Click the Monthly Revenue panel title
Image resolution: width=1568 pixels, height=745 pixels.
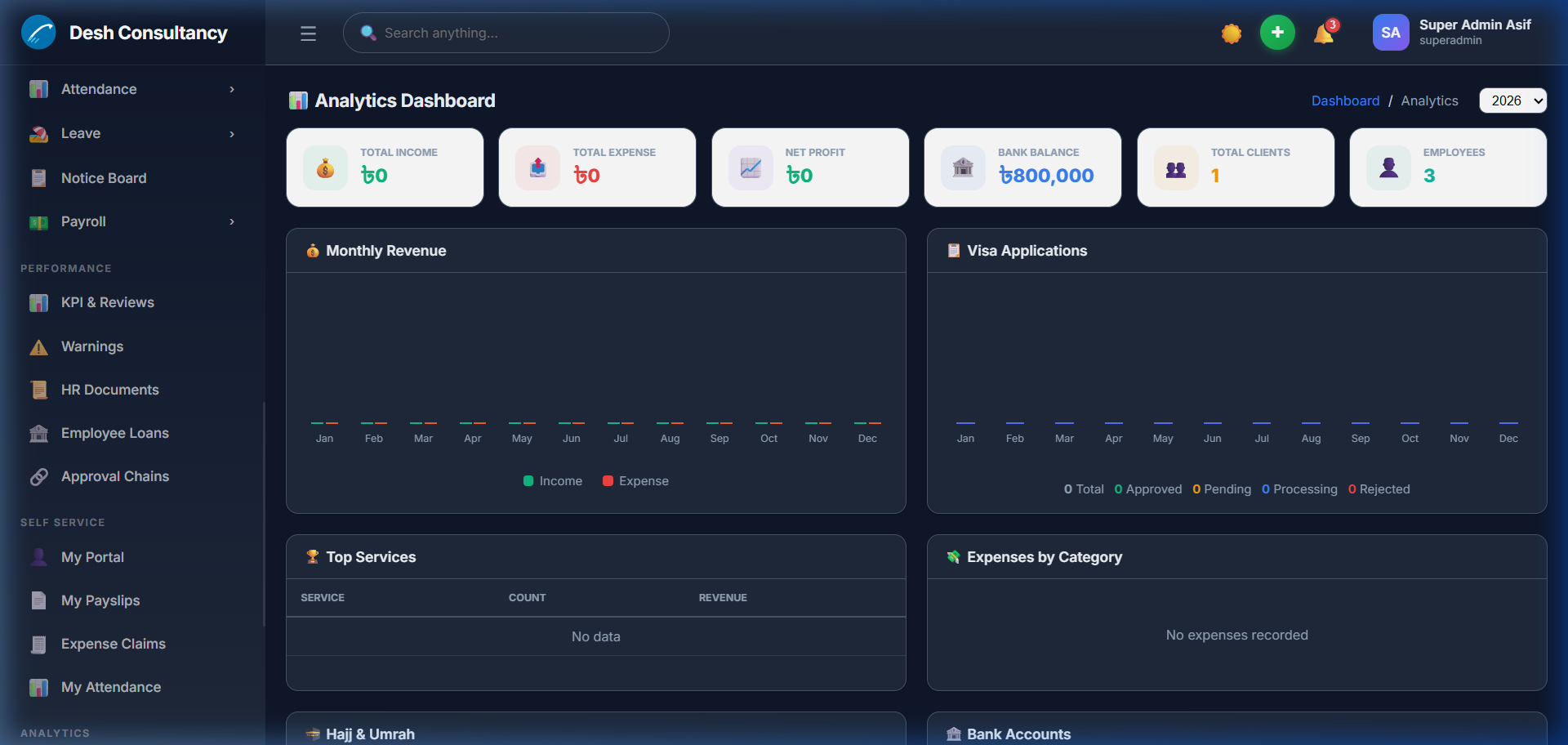386,251
